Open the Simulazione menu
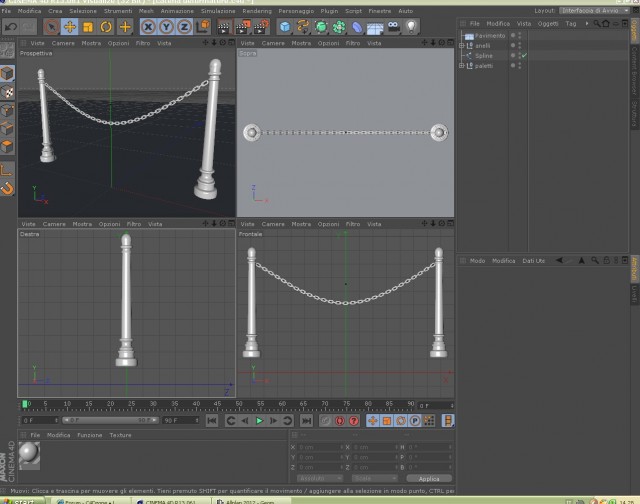The width and height of the screenshot is (640, 504). click(218, 11)
